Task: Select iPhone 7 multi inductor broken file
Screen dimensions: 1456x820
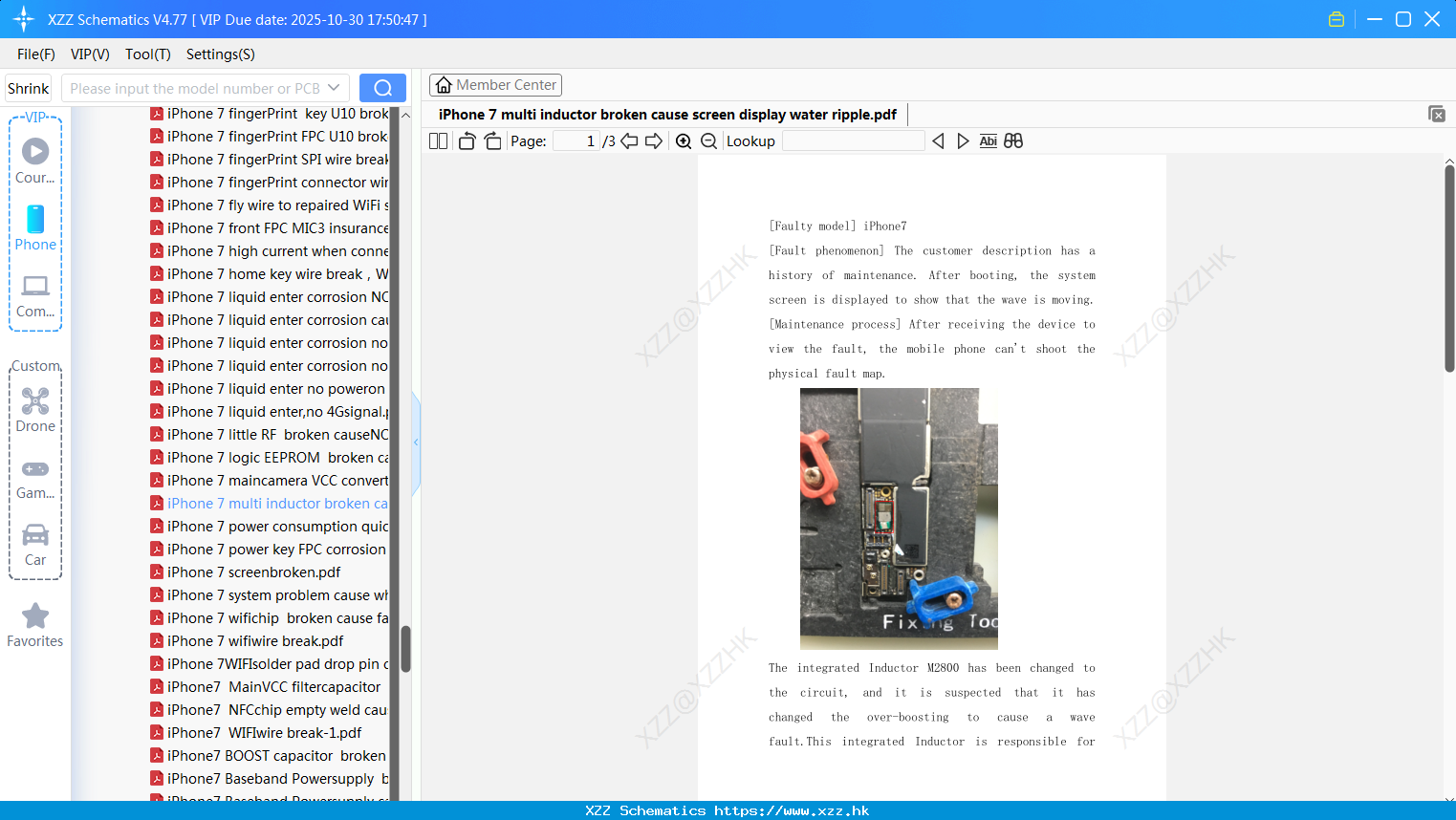Action: [x=270, y=504]
